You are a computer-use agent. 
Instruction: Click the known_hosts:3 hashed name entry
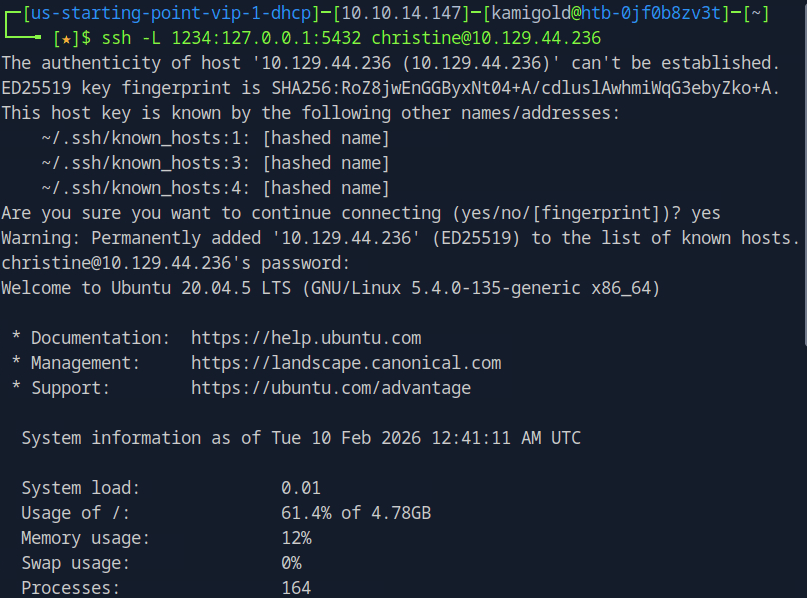tap(215, 163)
